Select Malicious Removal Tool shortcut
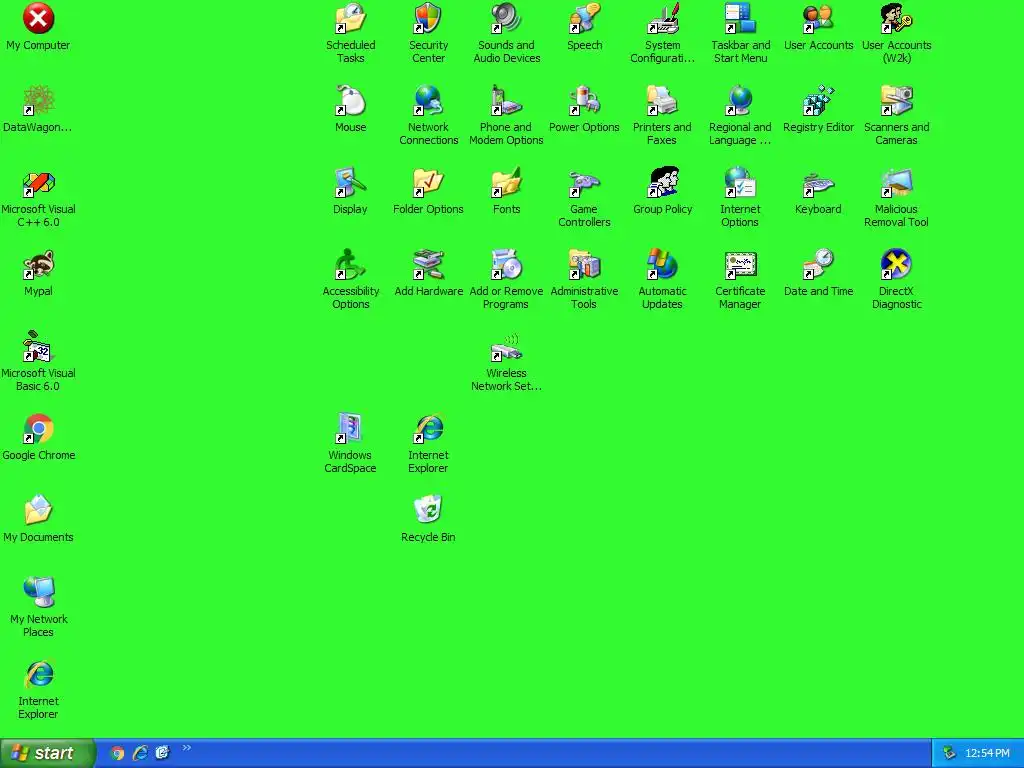 click(x=896, y=184)
